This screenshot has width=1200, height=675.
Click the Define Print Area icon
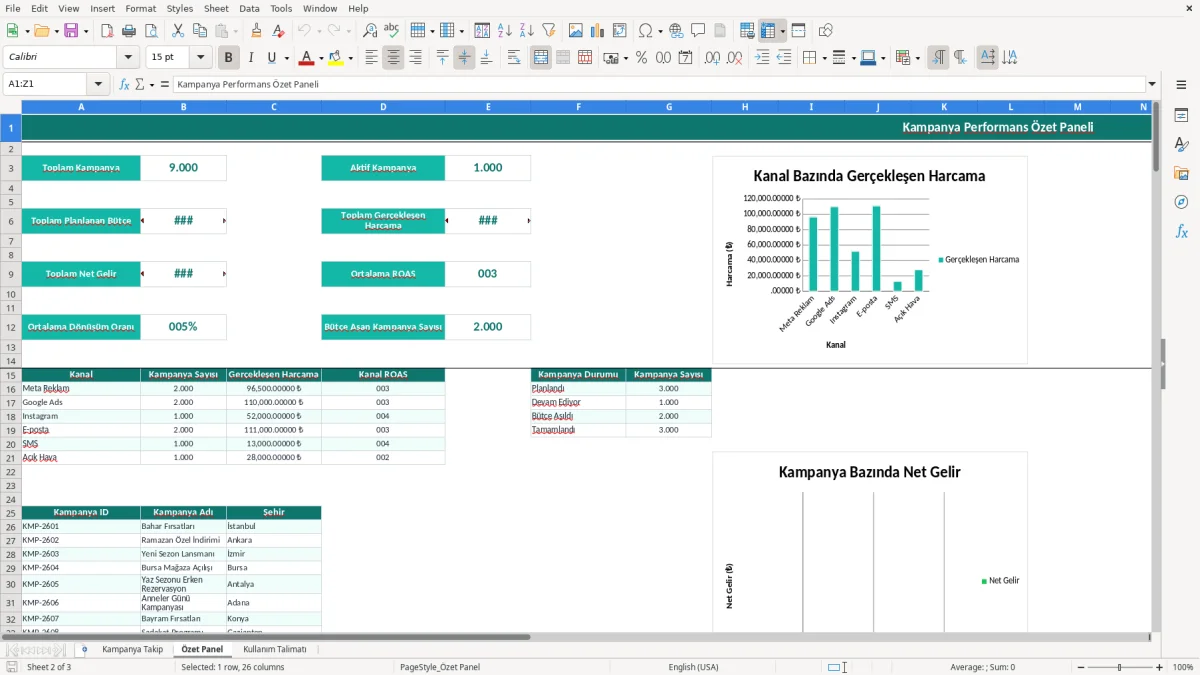pos(747,31)
